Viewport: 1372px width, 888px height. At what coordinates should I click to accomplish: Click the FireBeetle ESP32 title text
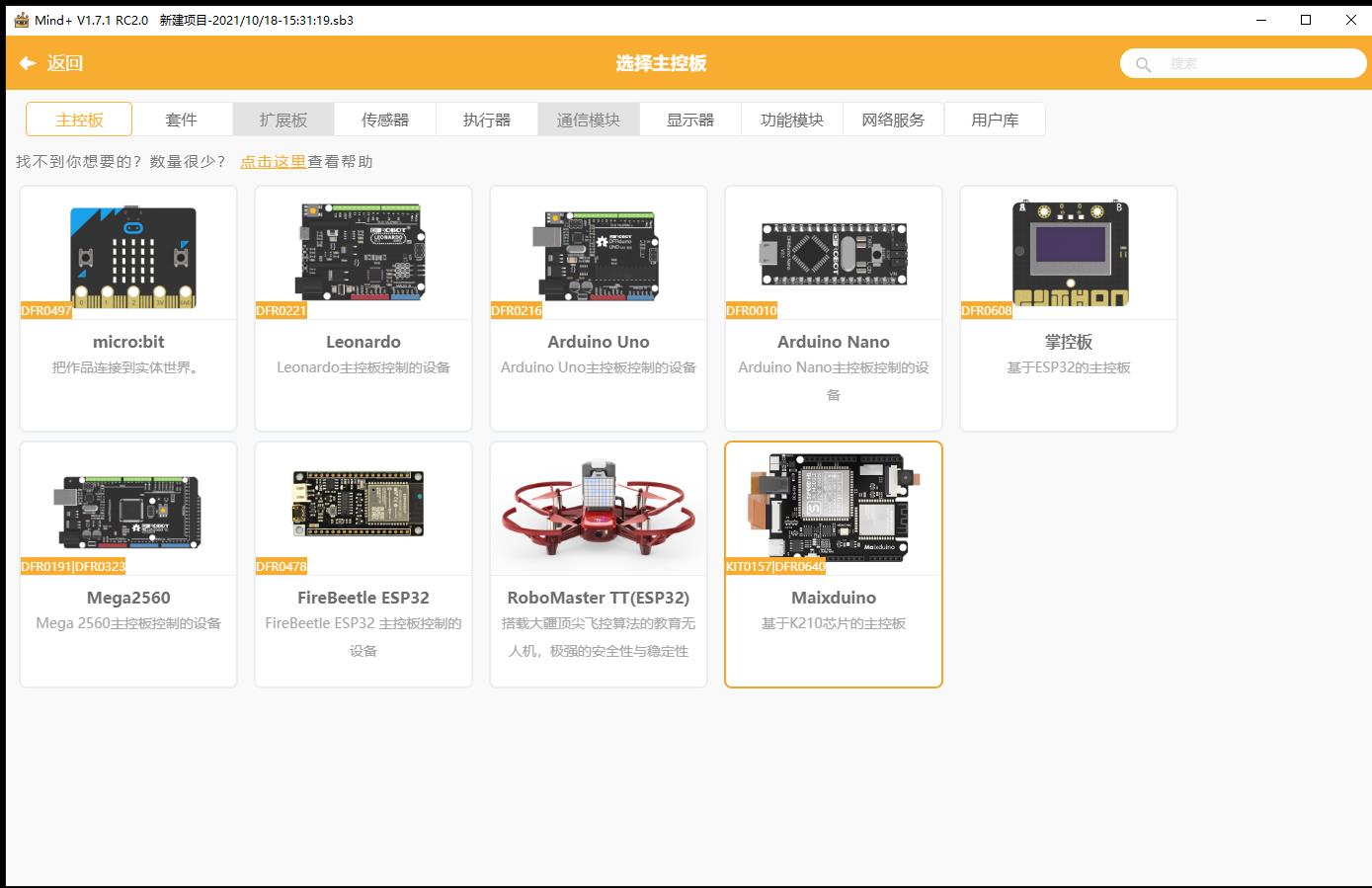[x=363, y=598]
